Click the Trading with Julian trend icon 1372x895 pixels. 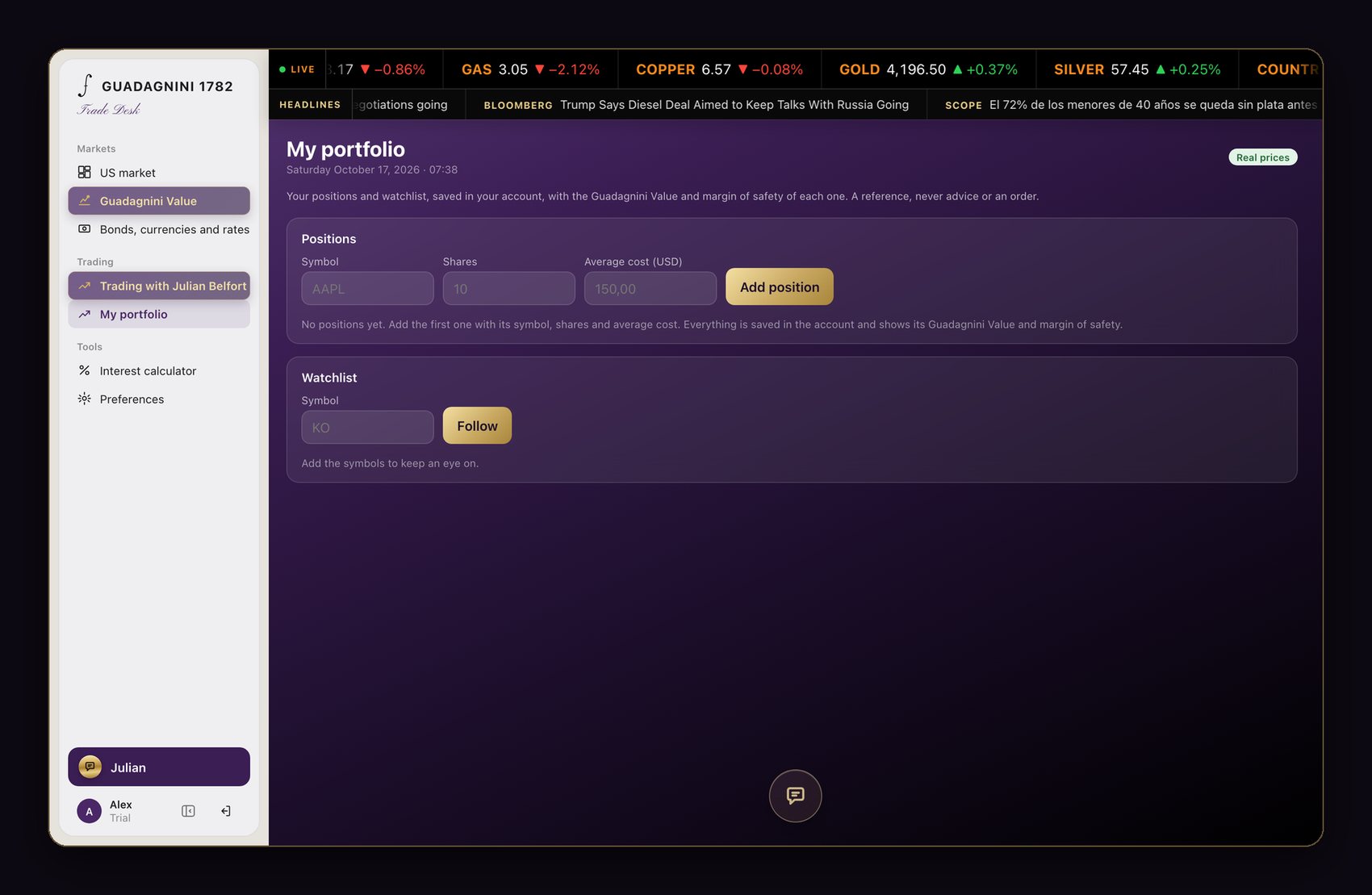(84, 286)
